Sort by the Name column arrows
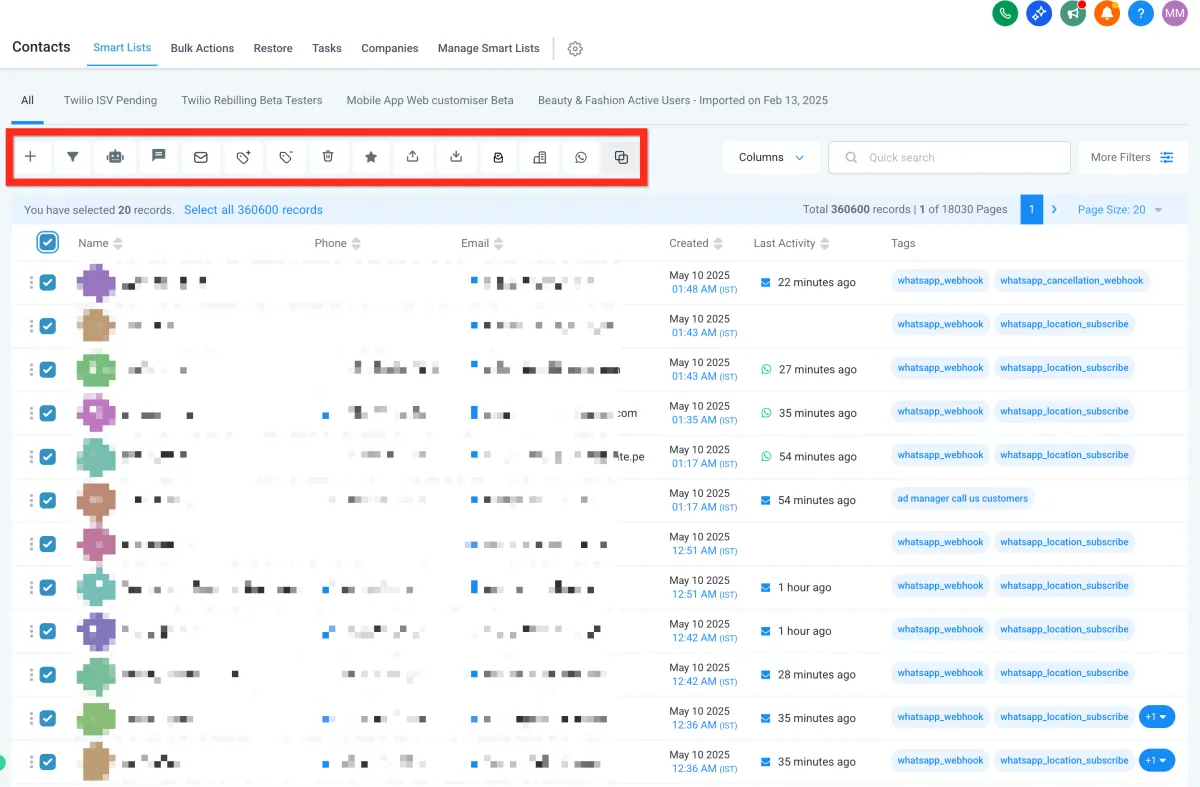 118,243
